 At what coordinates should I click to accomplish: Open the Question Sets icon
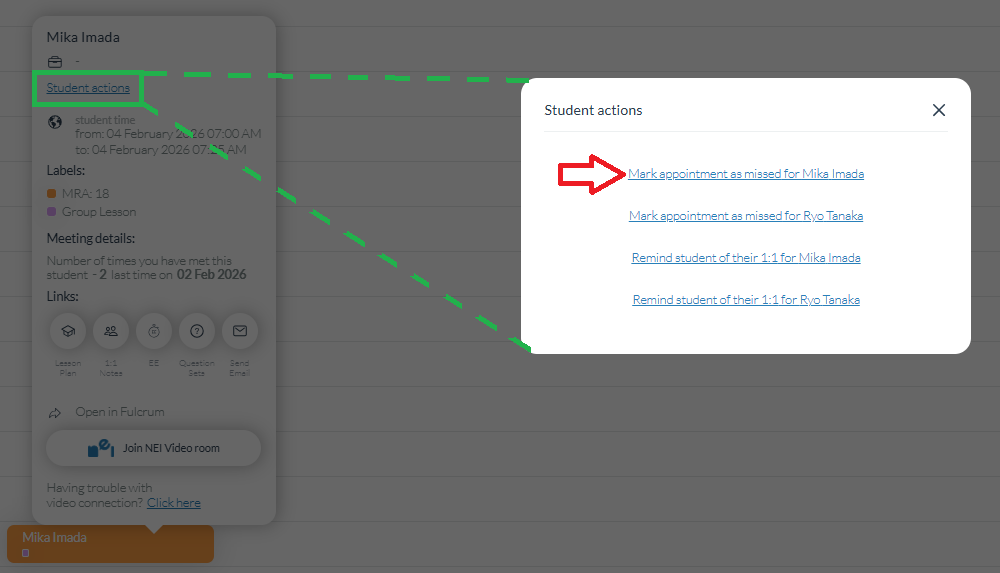click(x=197, y=331)
